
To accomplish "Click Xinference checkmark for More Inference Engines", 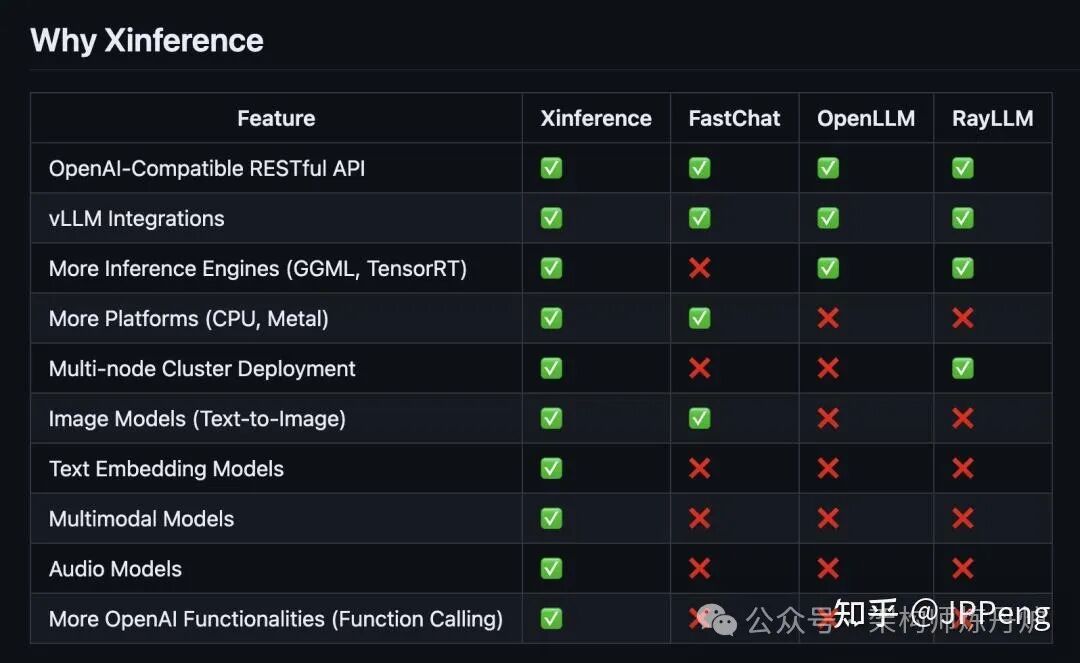I will (551, 268).
